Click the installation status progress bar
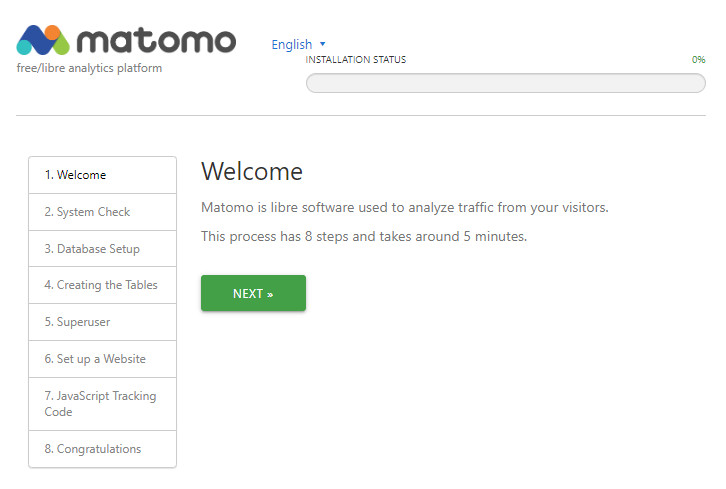 coord(505,83)
